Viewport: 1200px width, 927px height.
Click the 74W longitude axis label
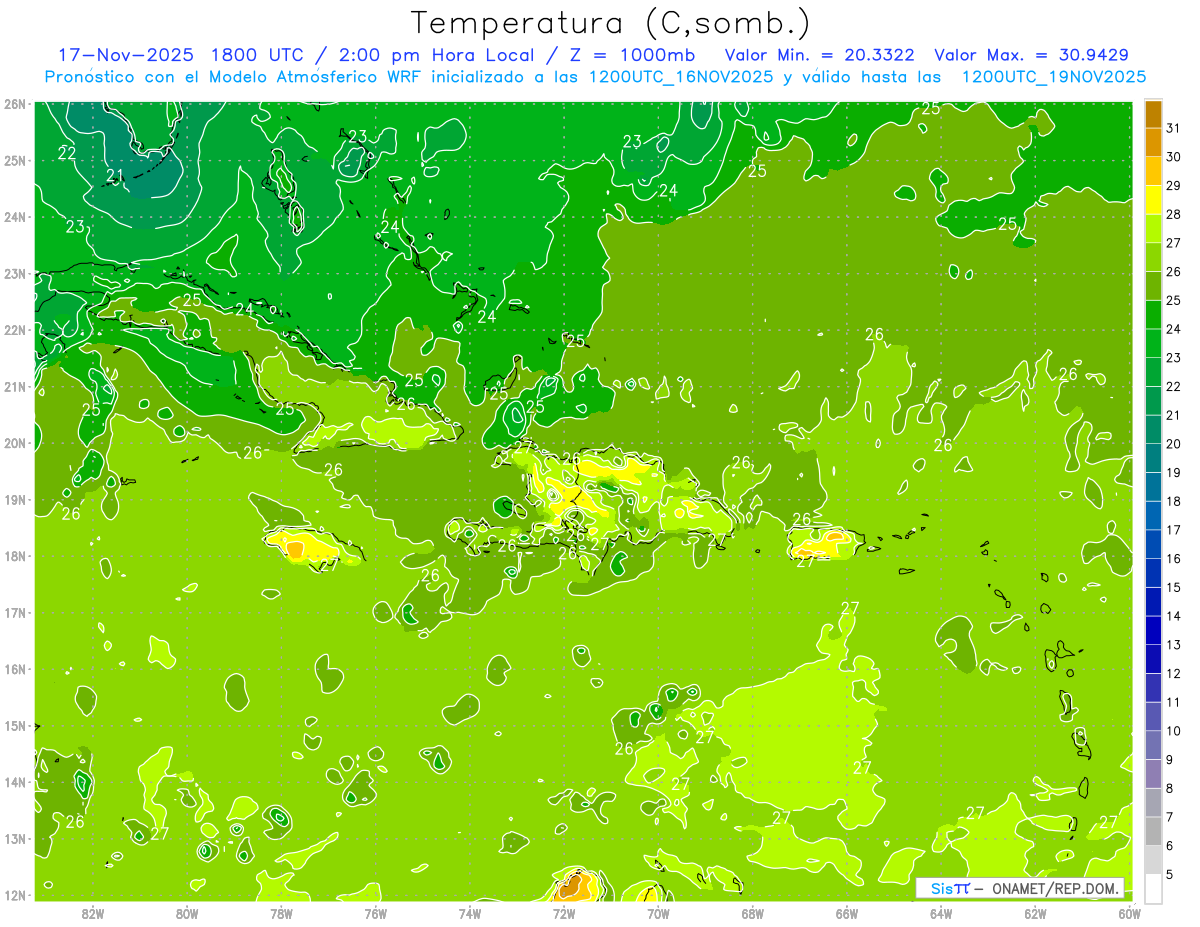470,913
